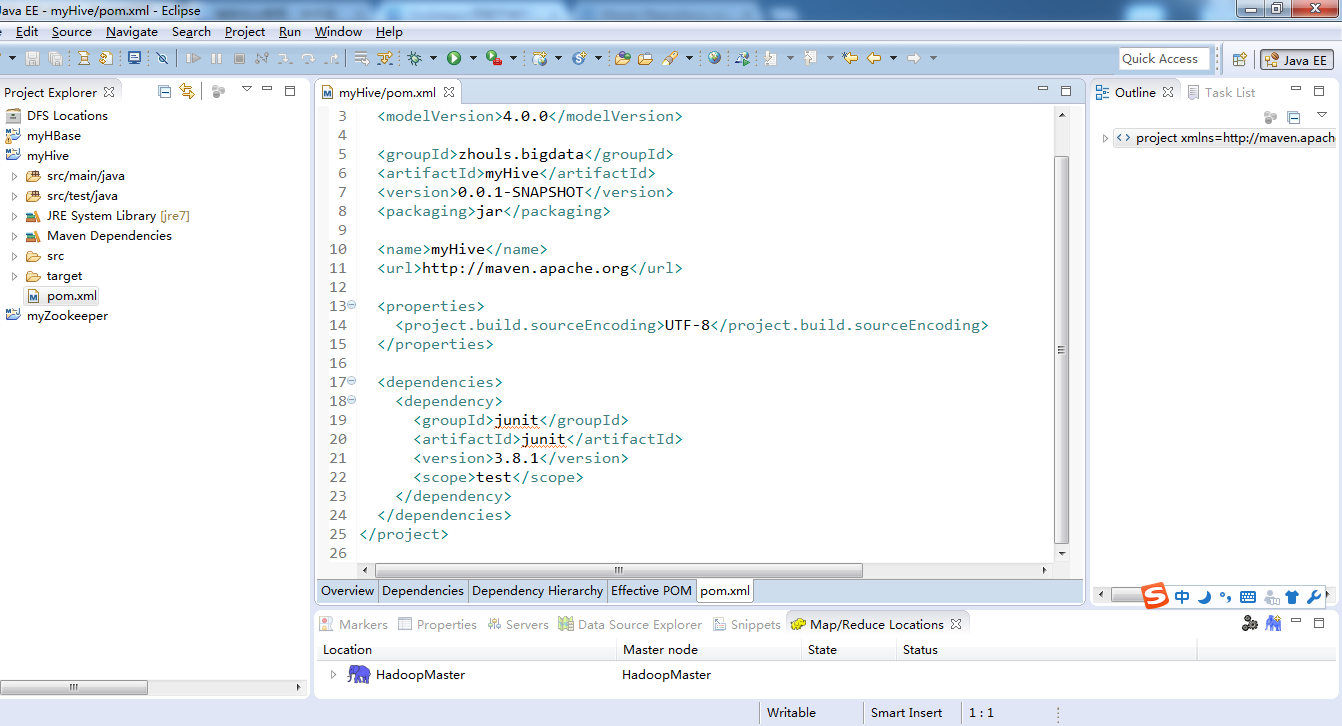1342x726 pixels.
Task: Click the Open Web Browser globe icon
Action: pos(714,58)
